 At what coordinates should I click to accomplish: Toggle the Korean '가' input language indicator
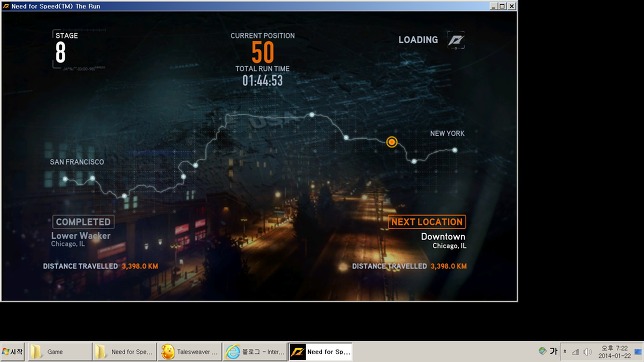point(554,351)
